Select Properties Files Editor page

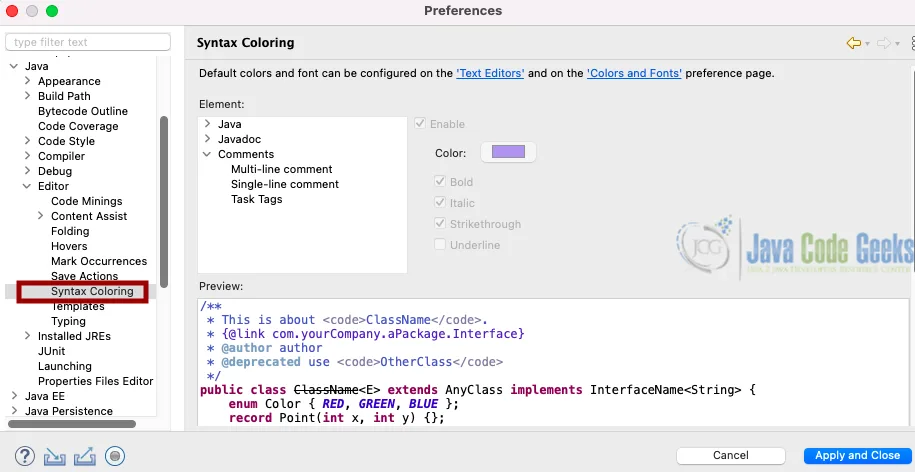coord(96,381)
